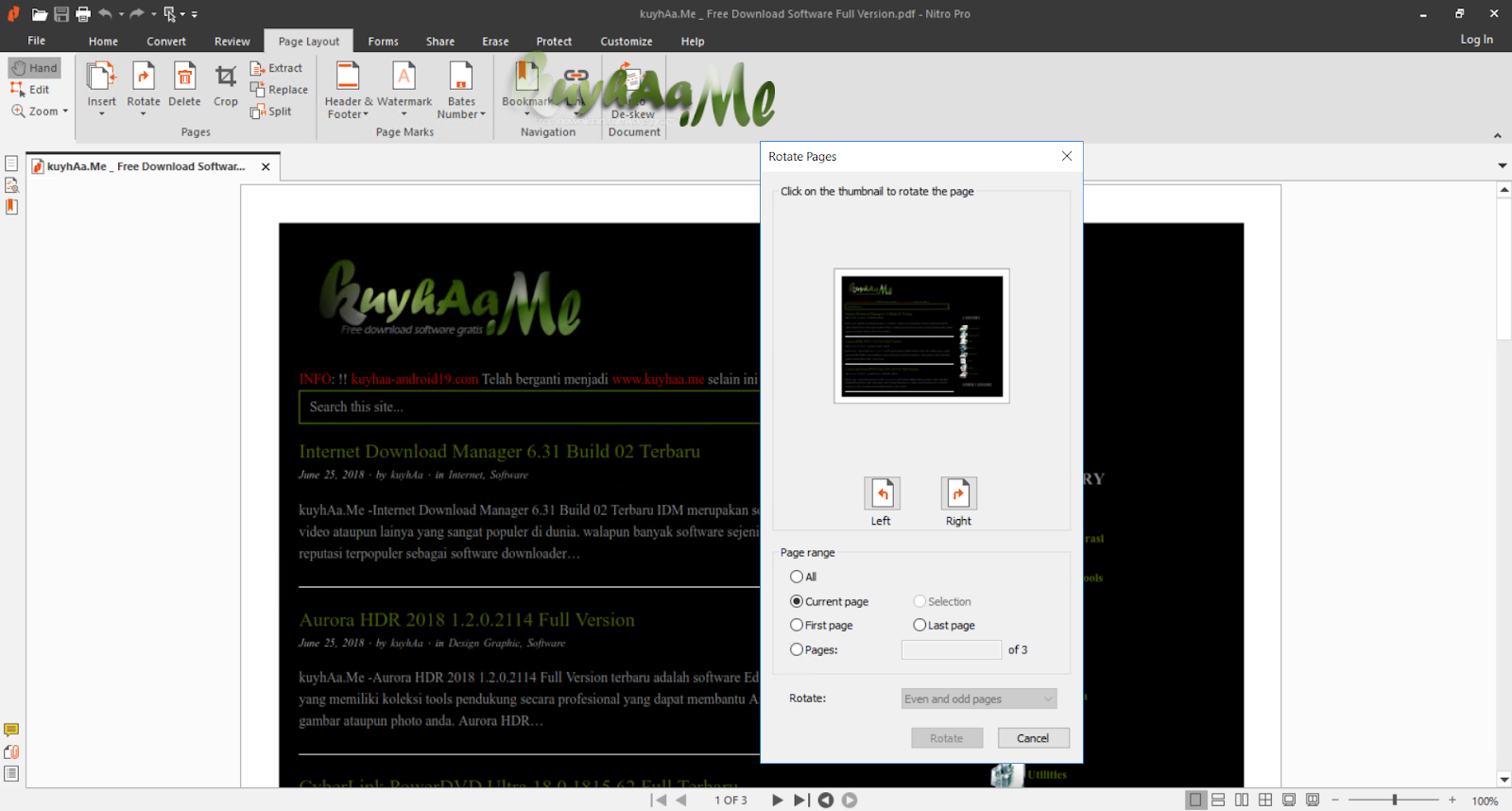Select the Selection radio button
This screenshot has width=1512, height=811.
coord(919,601)
